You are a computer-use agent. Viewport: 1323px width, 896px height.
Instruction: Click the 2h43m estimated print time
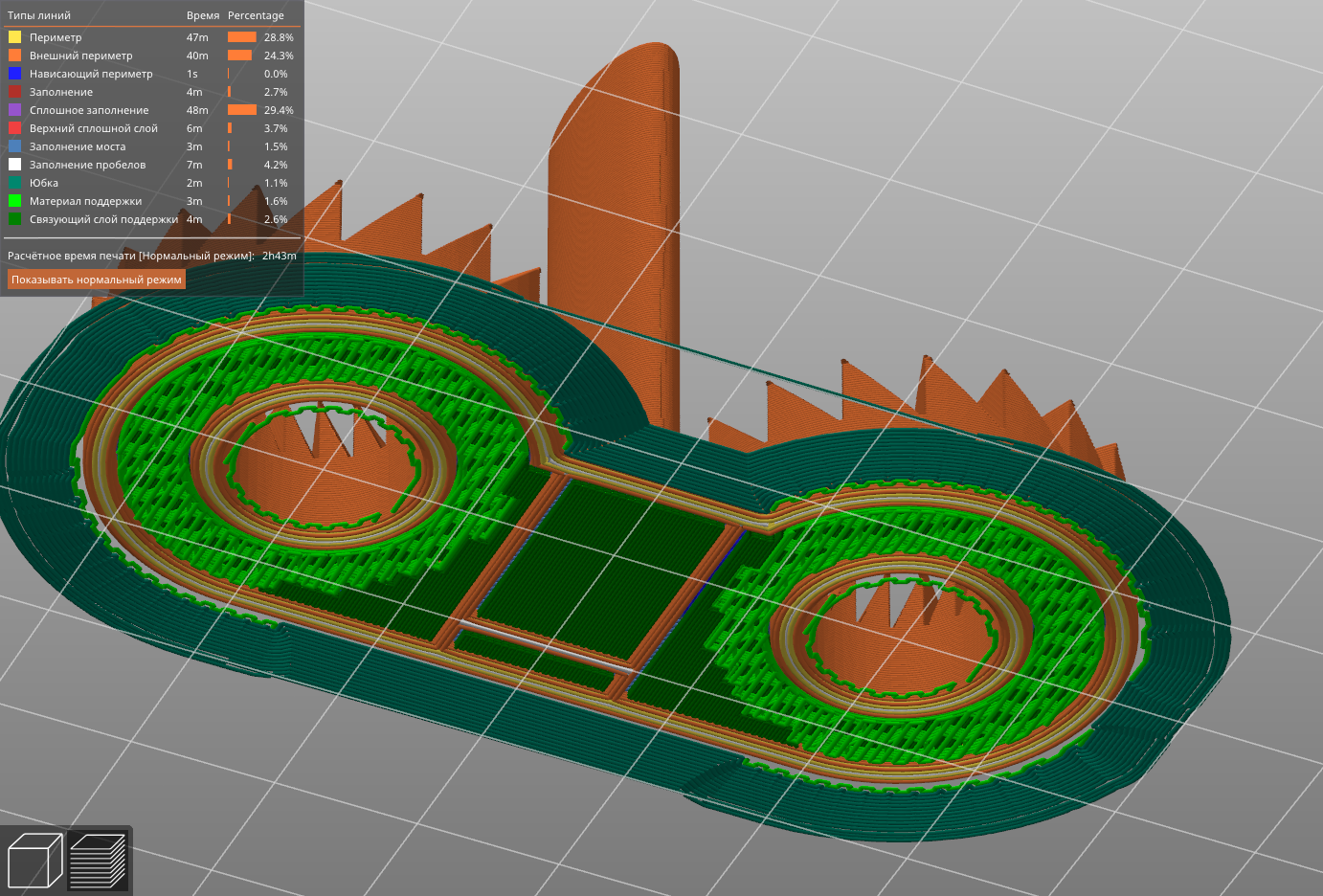click(x=280, y=256)
